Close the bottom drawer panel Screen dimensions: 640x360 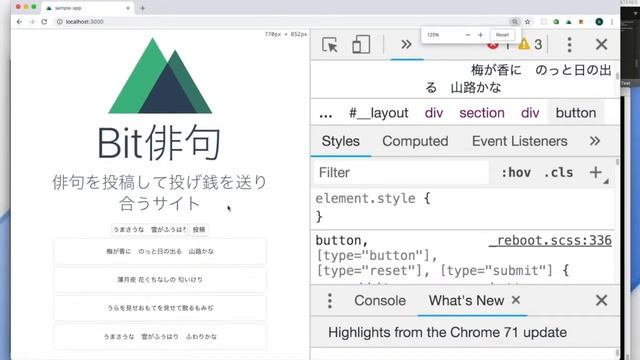[x=601, y=300]
